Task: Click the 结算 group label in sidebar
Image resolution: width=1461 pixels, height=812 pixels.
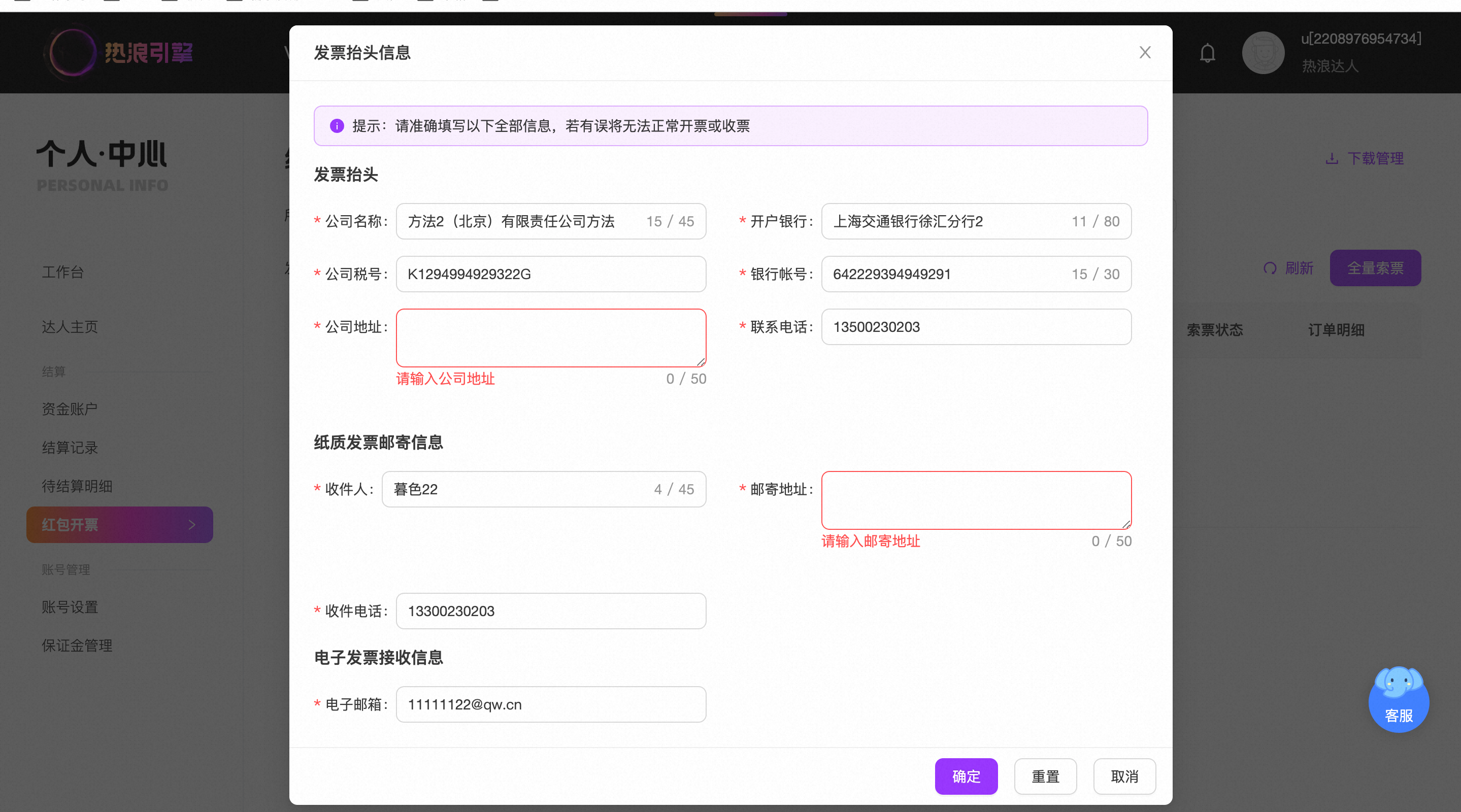Action: click(x=53, y=371)
